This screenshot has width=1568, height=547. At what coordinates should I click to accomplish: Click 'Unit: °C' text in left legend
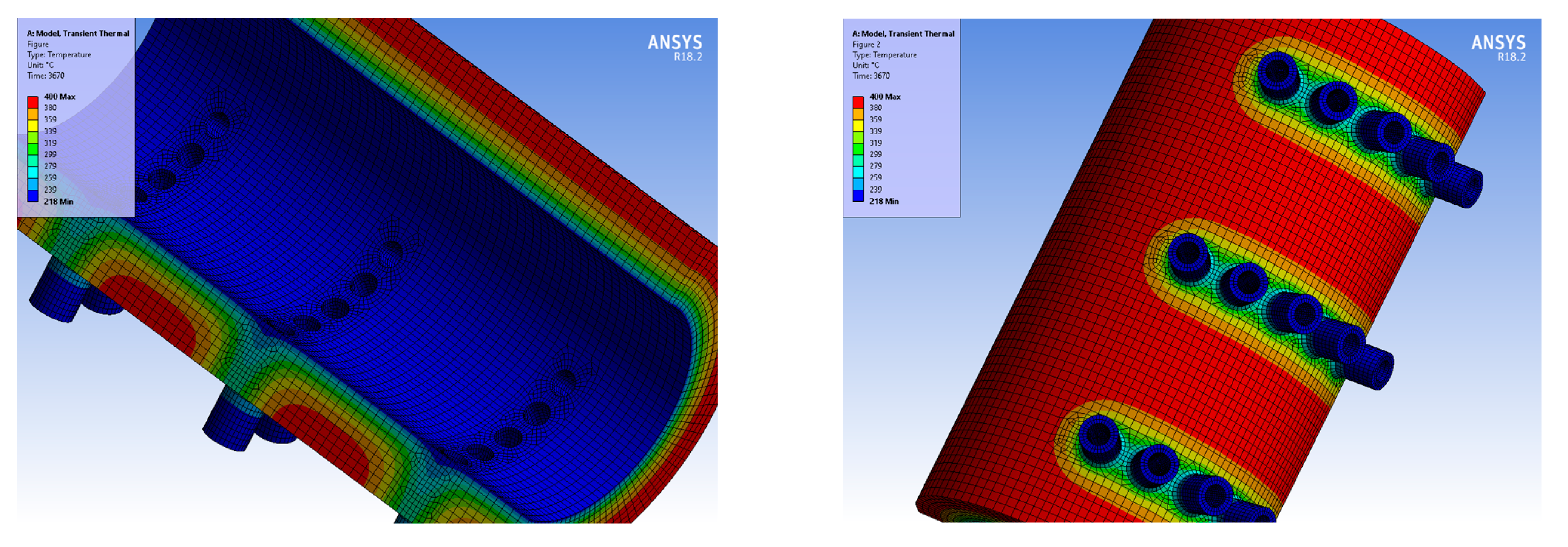click(x=40, y=65)
